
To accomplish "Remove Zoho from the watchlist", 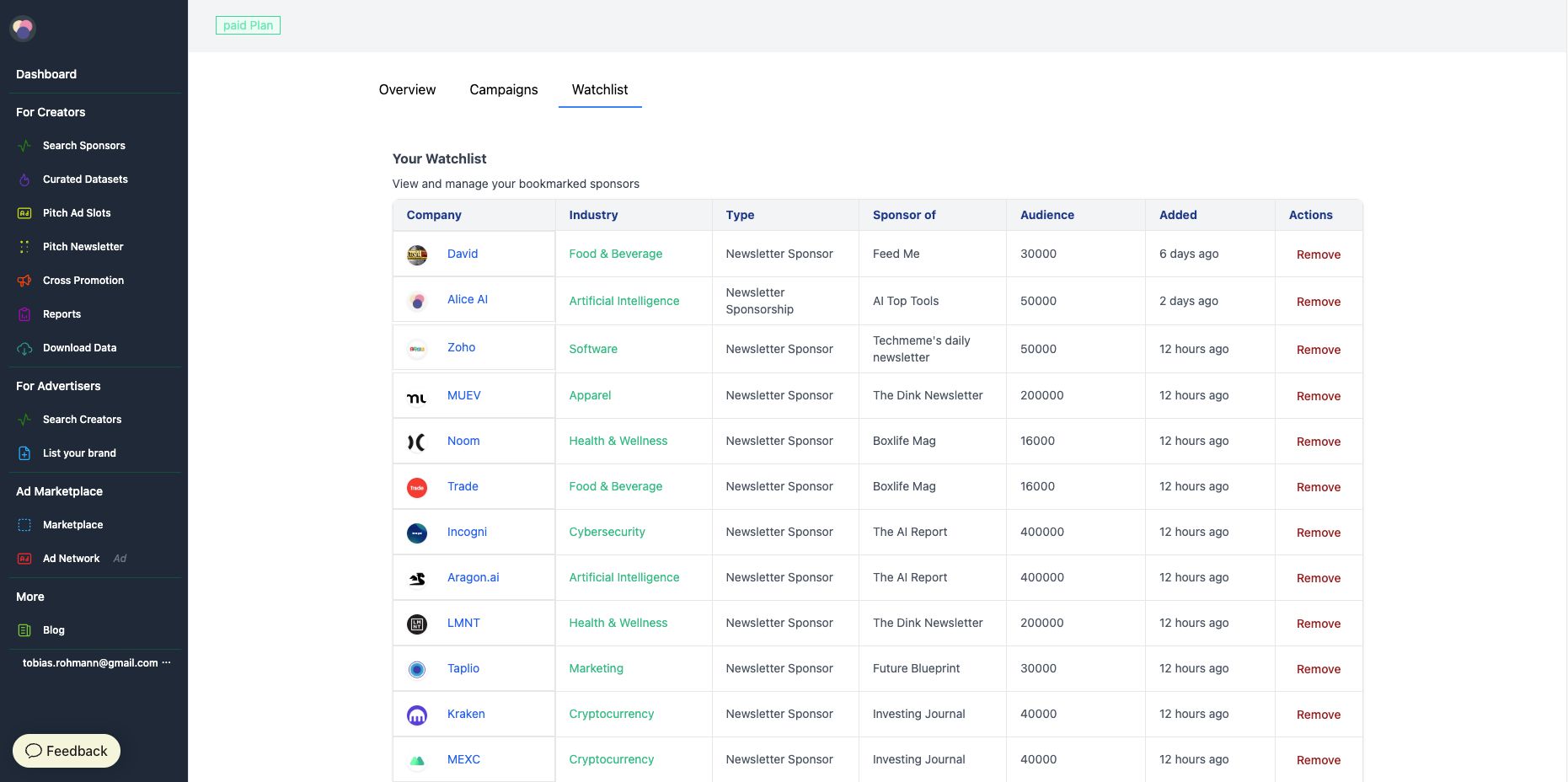I will 1318,350.
